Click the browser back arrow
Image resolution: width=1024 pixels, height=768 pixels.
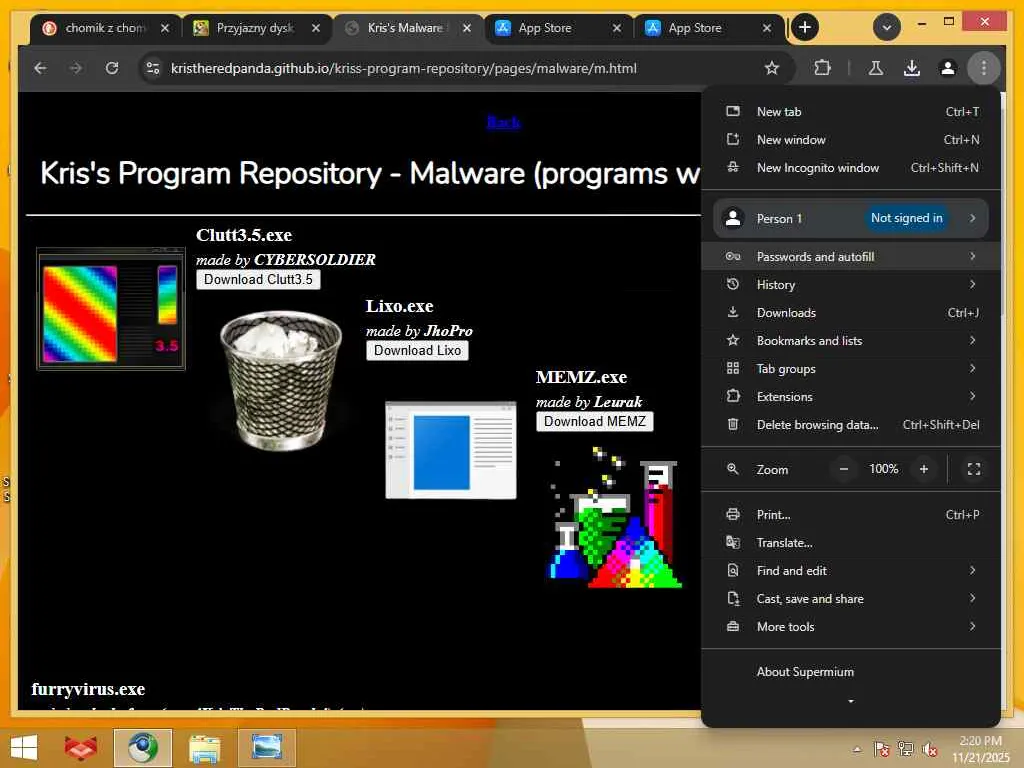(40, 68)
